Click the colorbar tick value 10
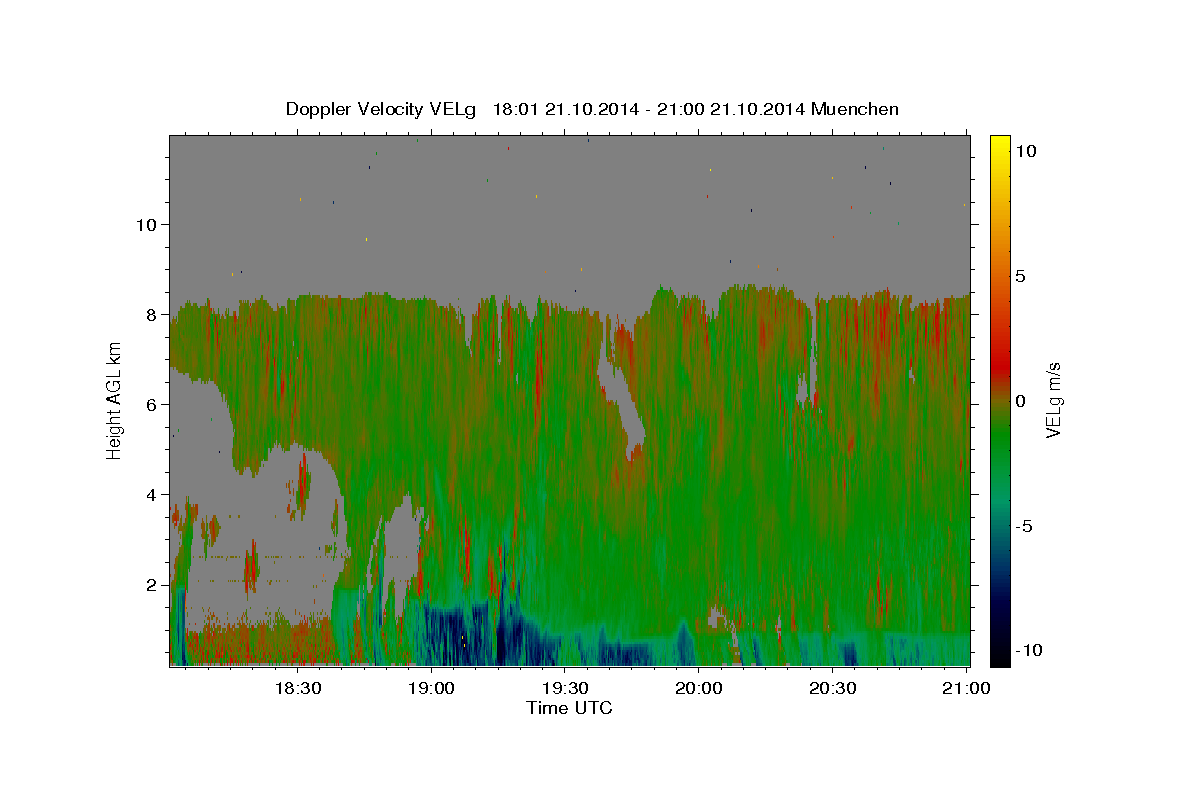Viewport: 1200px width, 800px height. click(x=1026, y=151)
